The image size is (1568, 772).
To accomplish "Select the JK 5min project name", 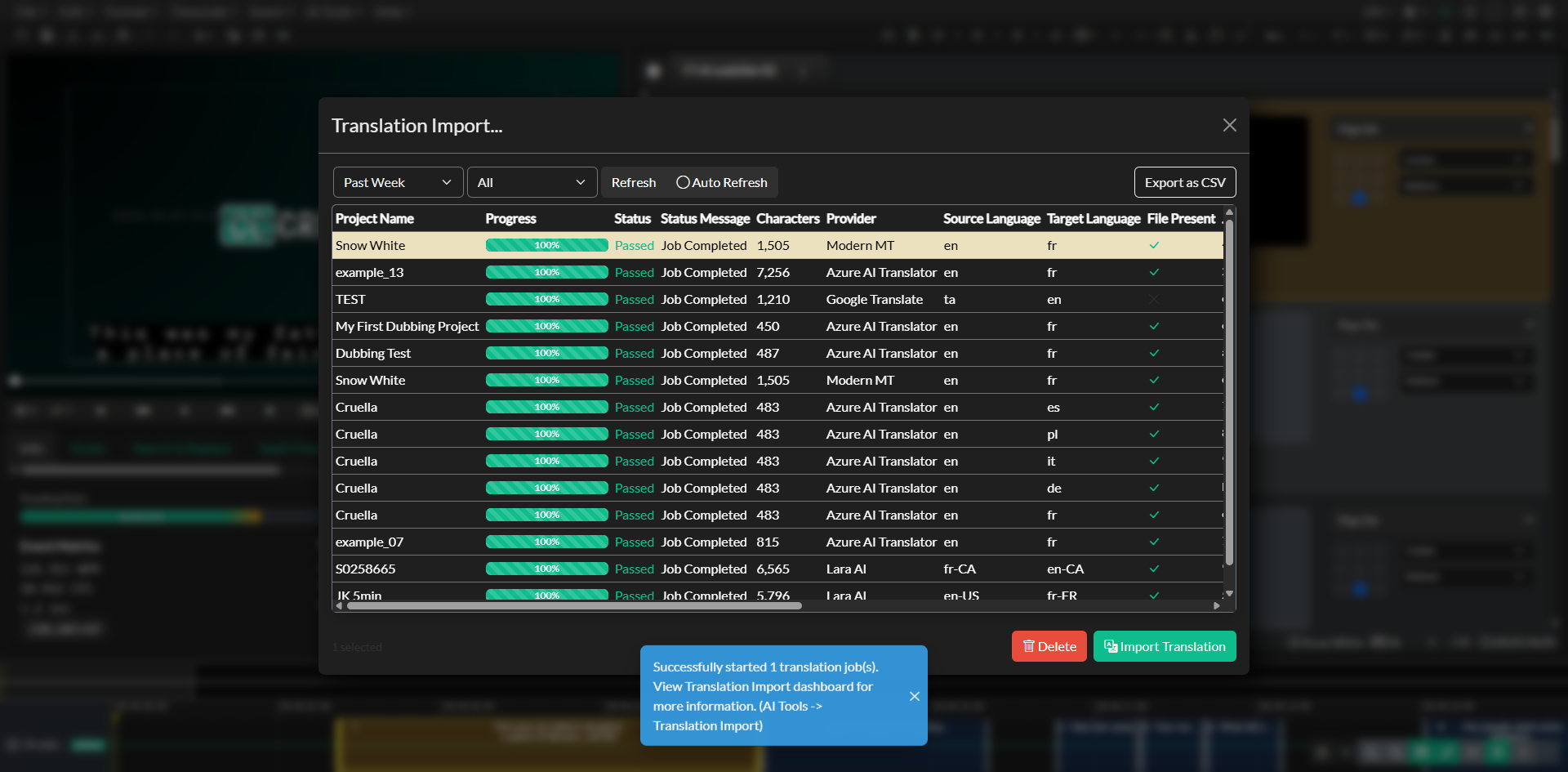I will click(x=359, y=595).
